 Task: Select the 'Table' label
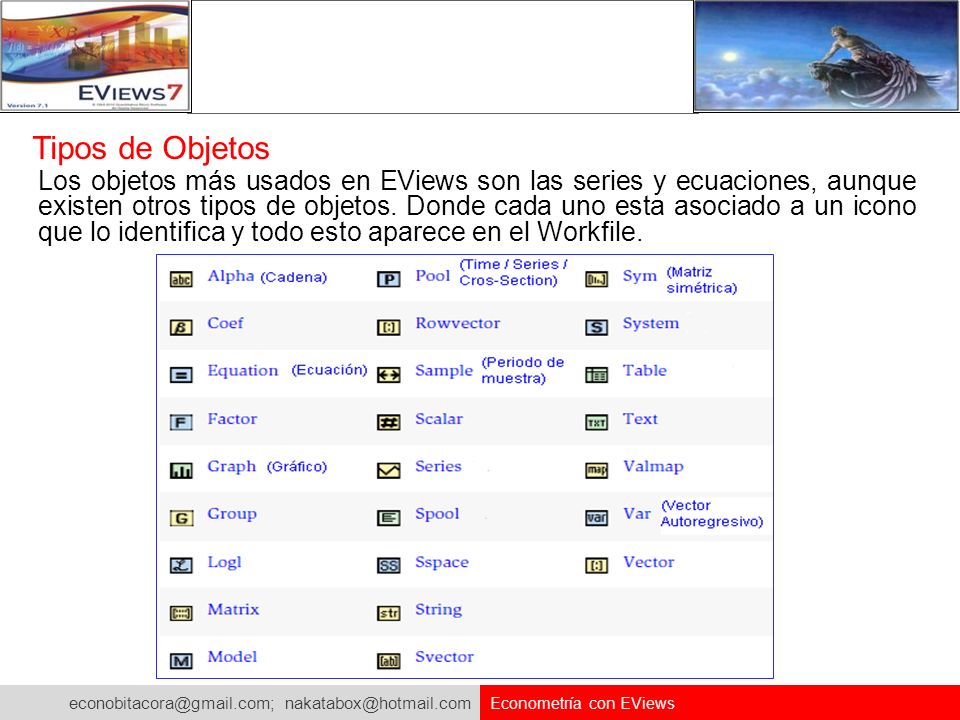pos(645,370)
